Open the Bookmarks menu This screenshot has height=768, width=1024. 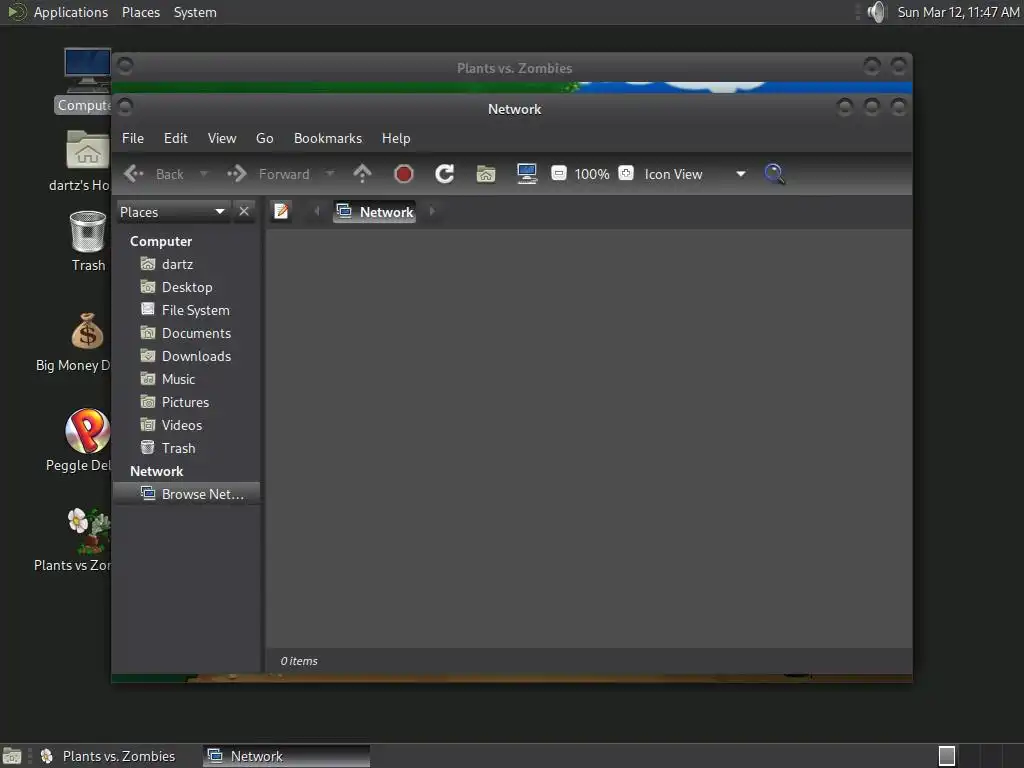click(328, 138)
